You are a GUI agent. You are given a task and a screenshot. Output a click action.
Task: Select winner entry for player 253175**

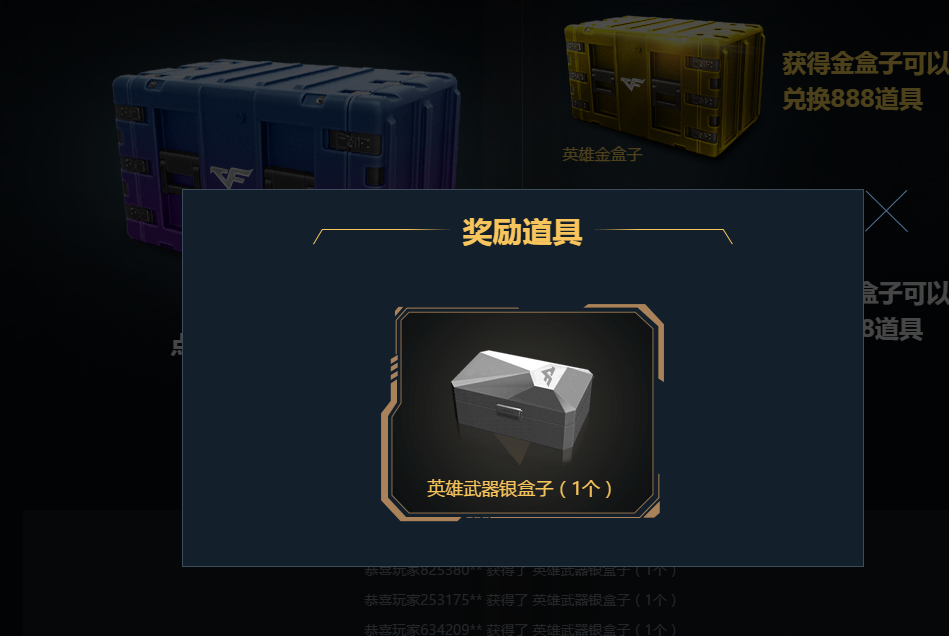pos(520,600)
